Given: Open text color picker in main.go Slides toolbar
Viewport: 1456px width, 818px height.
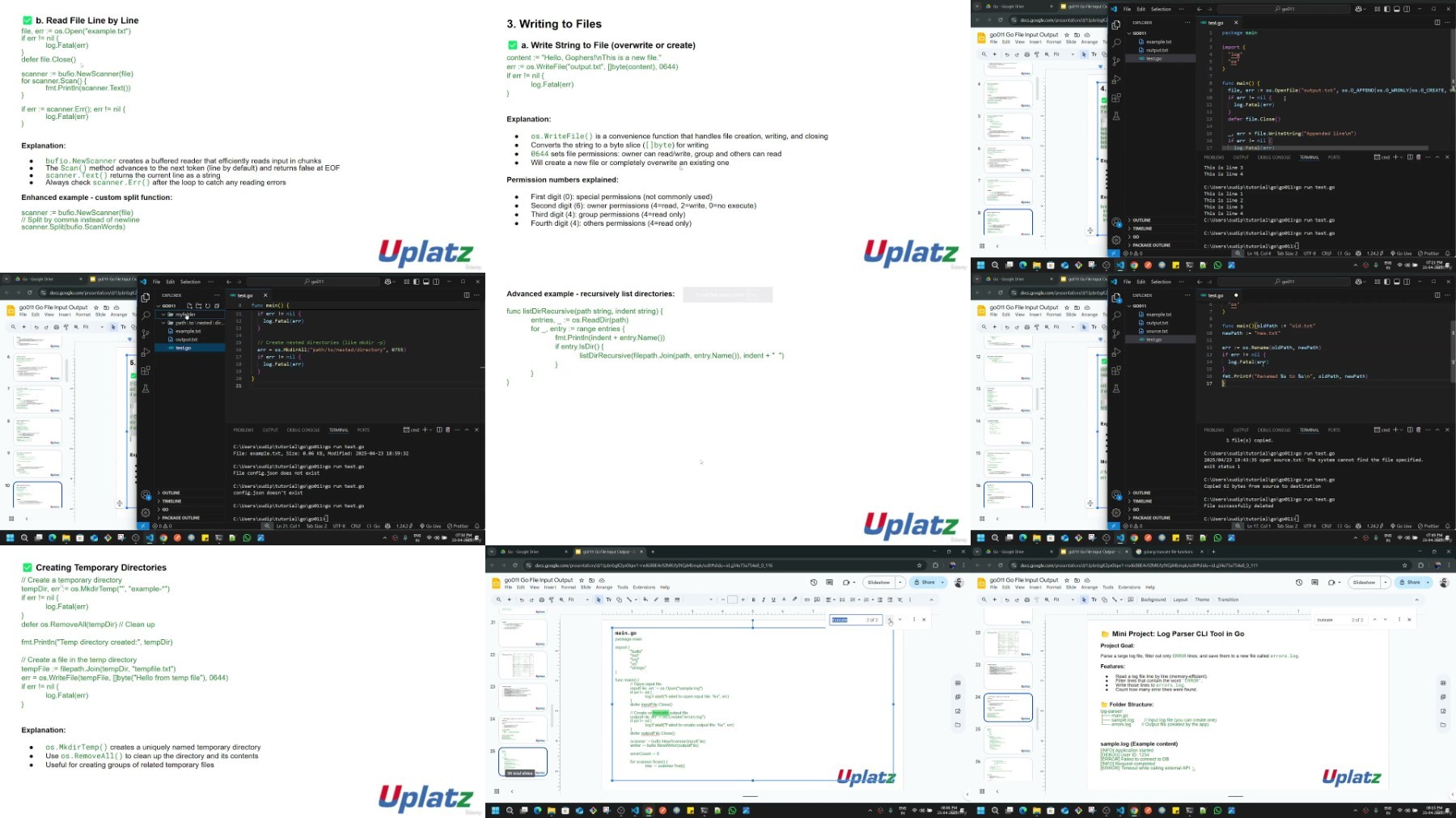Looking at the screenshot, I should [784, 600].
